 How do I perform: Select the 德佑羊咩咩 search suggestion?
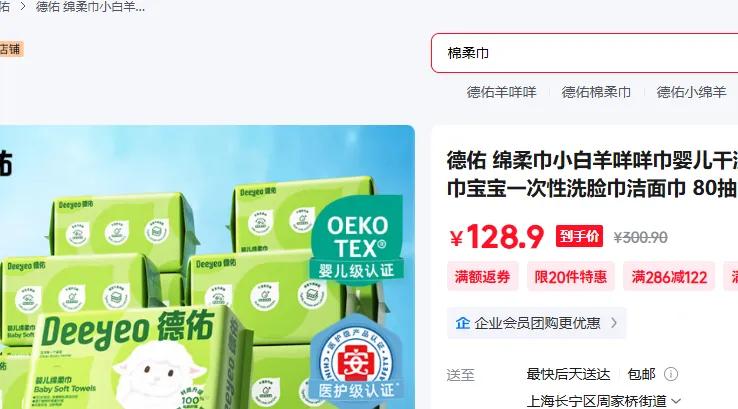(x=501, y=92)
